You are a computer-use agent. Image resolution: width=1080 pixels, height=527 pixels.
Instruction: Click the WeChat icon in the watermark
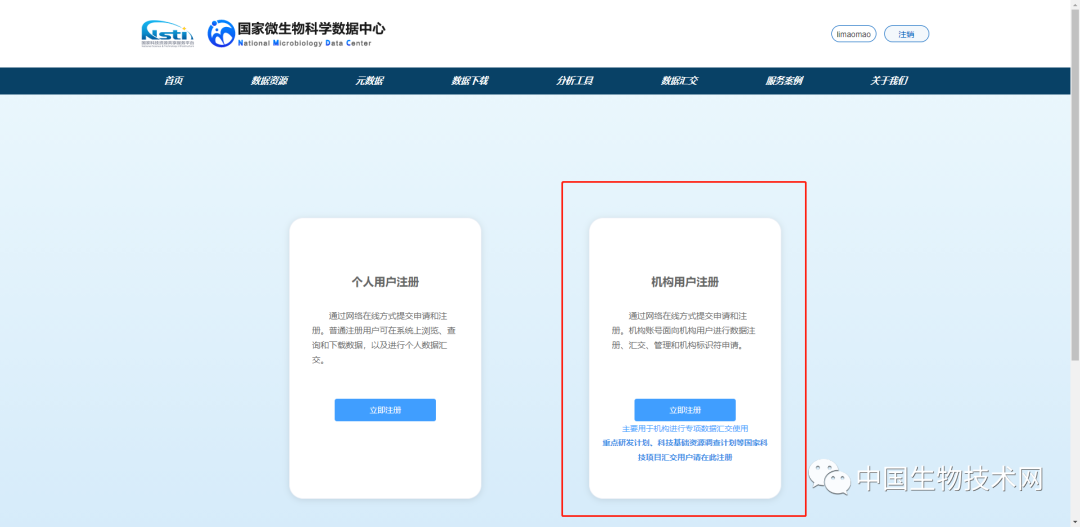pyautogui.click(x=829, y=478)
